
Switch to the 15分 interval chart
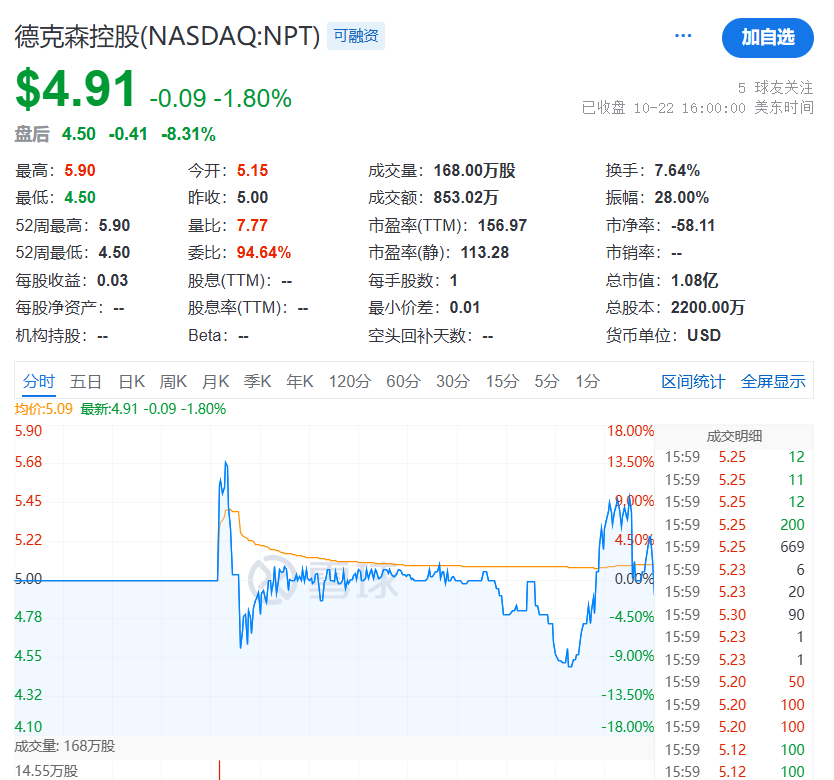pos(502,381)
